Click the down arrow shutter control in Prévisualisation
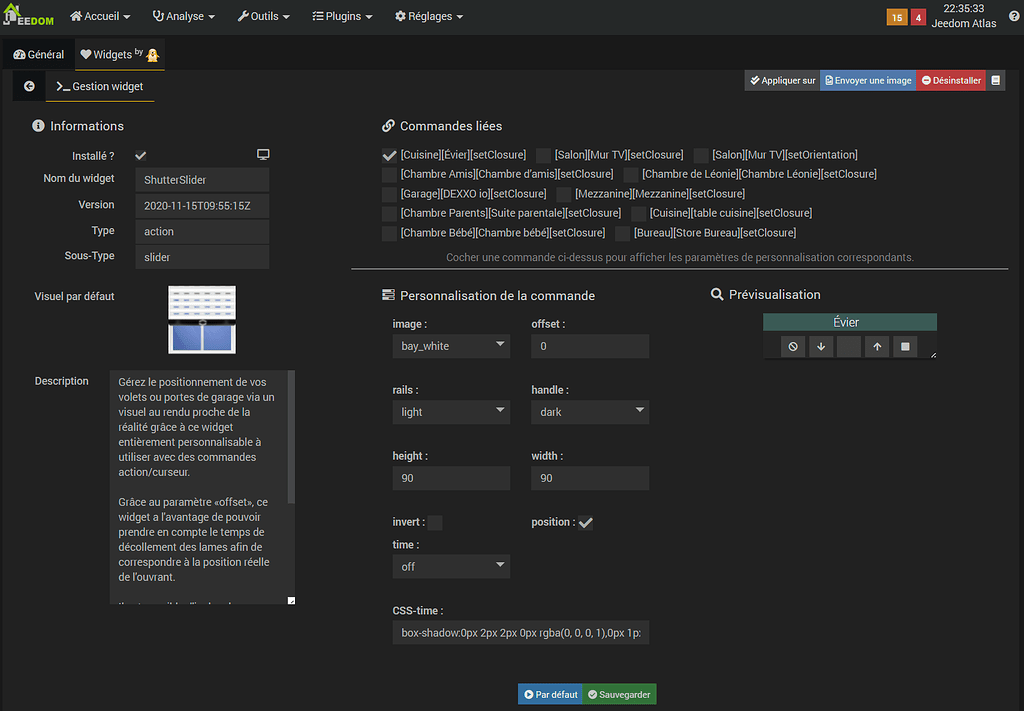This screenshot has width=1024, height=711. [x=821, y=346]
